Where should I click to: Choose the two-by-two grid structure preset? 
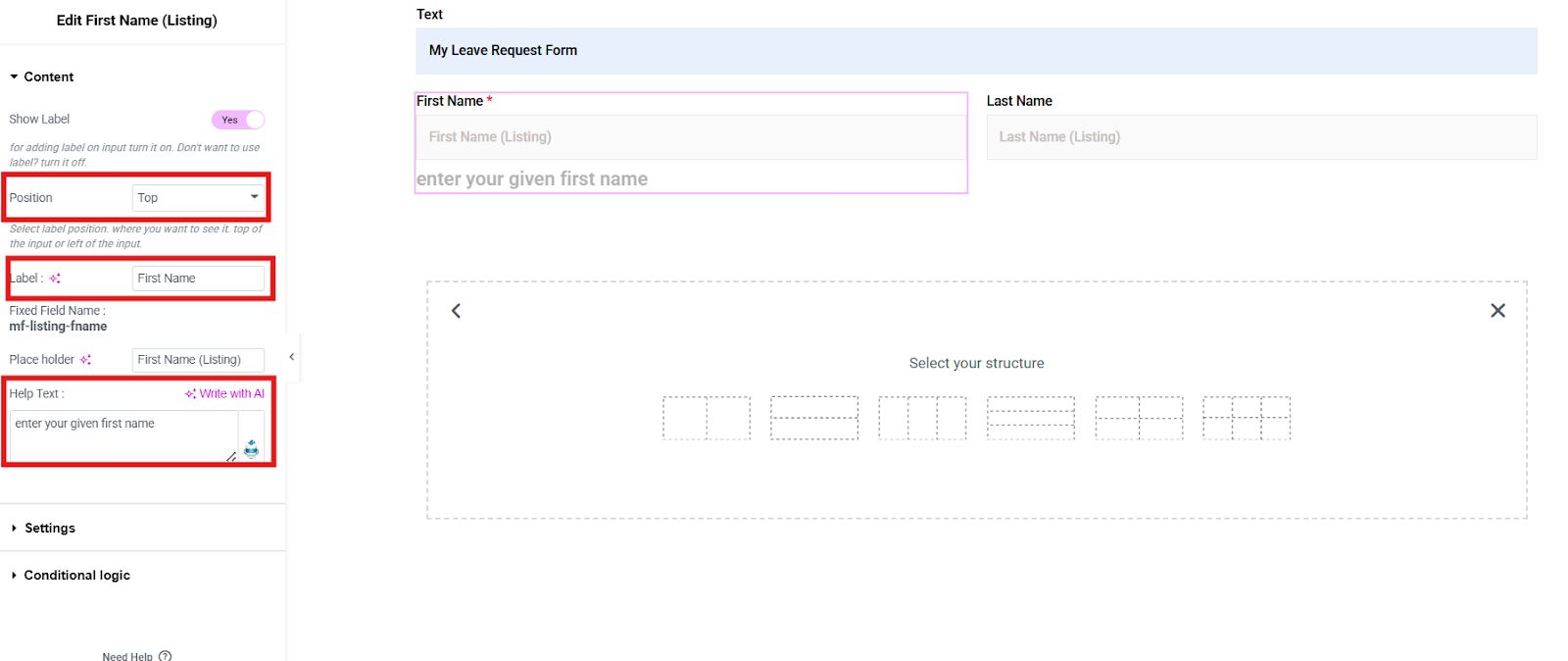1139,418
